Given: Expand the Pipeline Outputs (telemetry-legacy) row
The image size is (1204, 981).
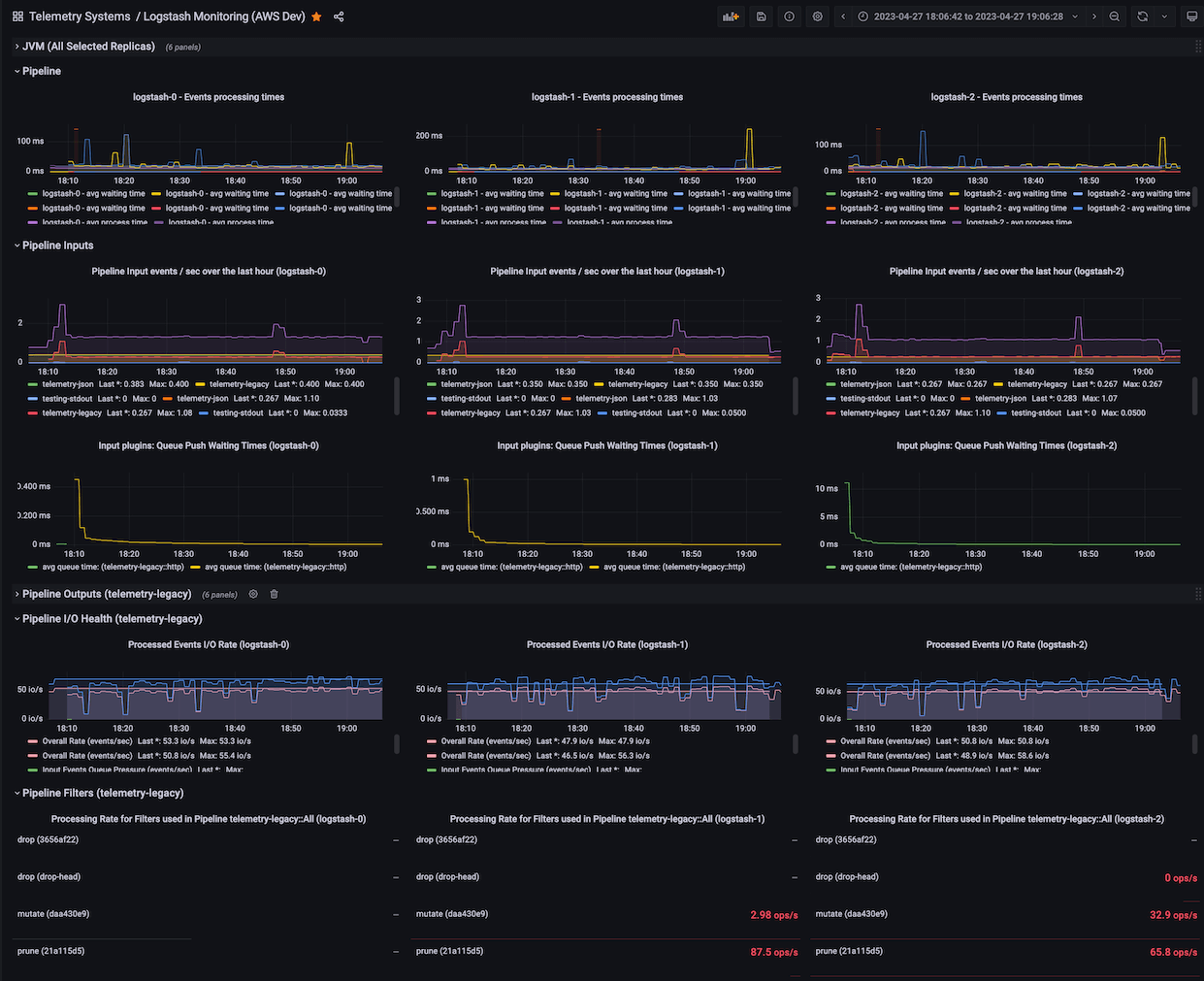Looking at the screenshot, I should (105, 594).
